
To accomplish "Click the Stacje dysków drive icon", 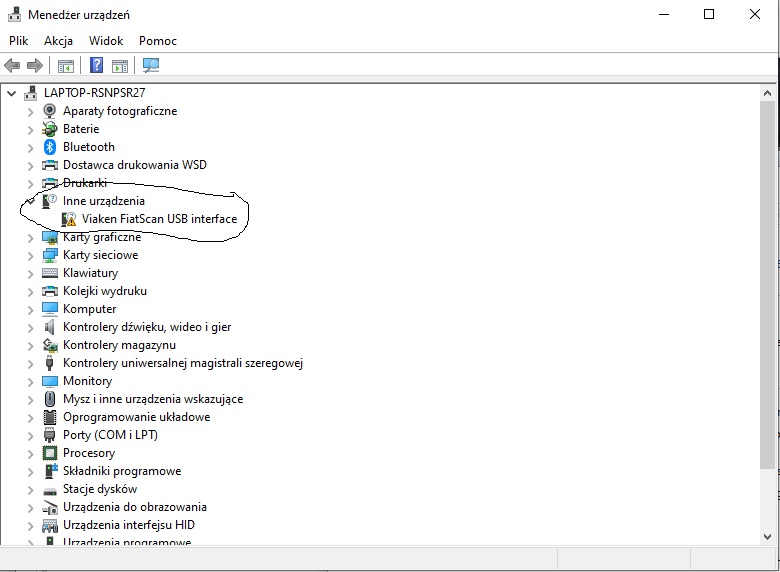I will point(50,490).
